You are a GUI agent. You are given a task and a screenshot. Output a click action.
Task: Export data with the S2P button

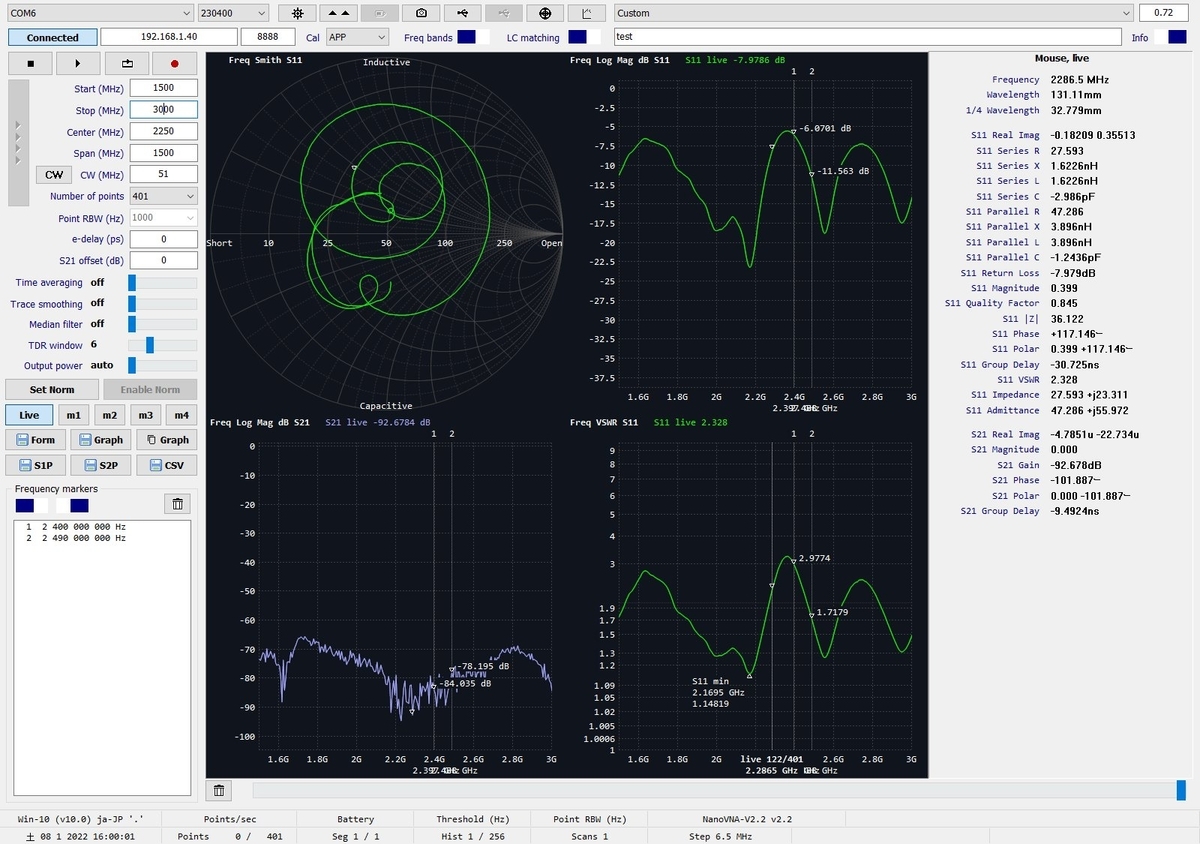coord(100,464)
